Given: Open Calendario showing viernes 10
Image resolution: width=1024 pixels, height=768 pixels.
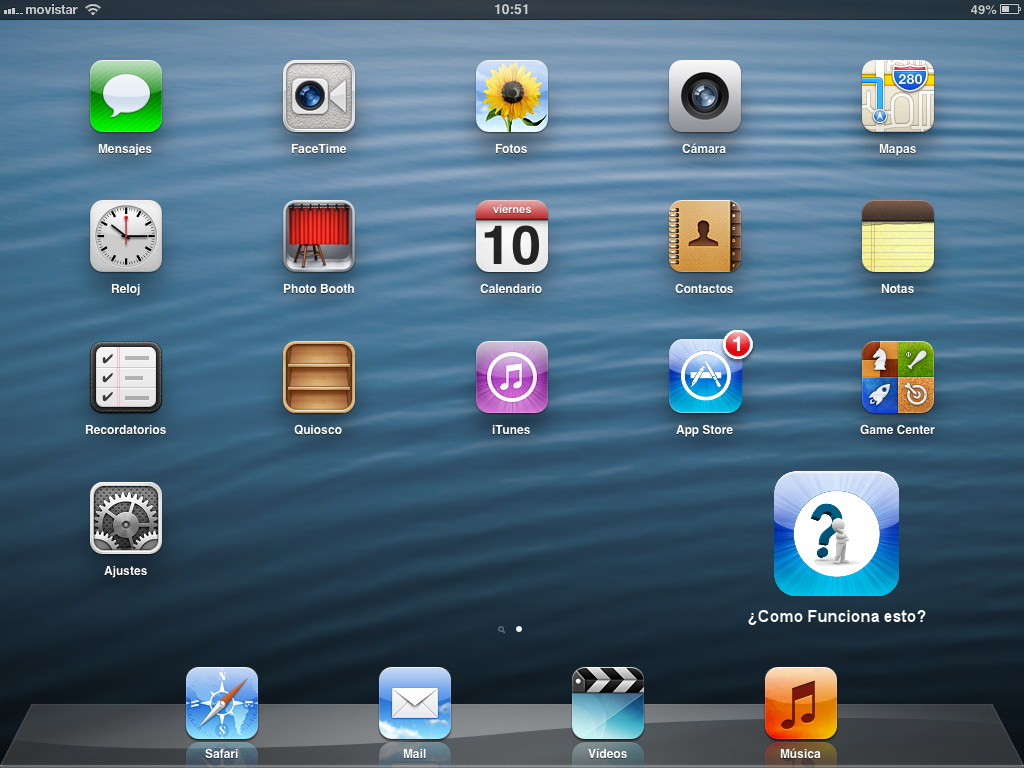Looking at the screenshot, I should pos(511,236).
